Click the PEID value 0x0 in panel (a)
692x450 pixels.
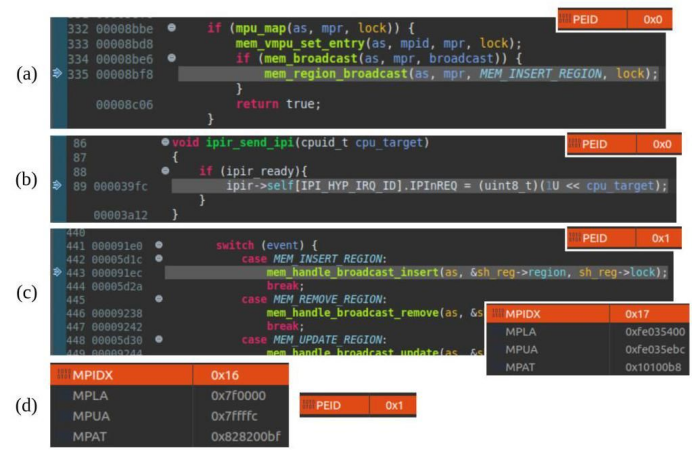pos(653,19)
